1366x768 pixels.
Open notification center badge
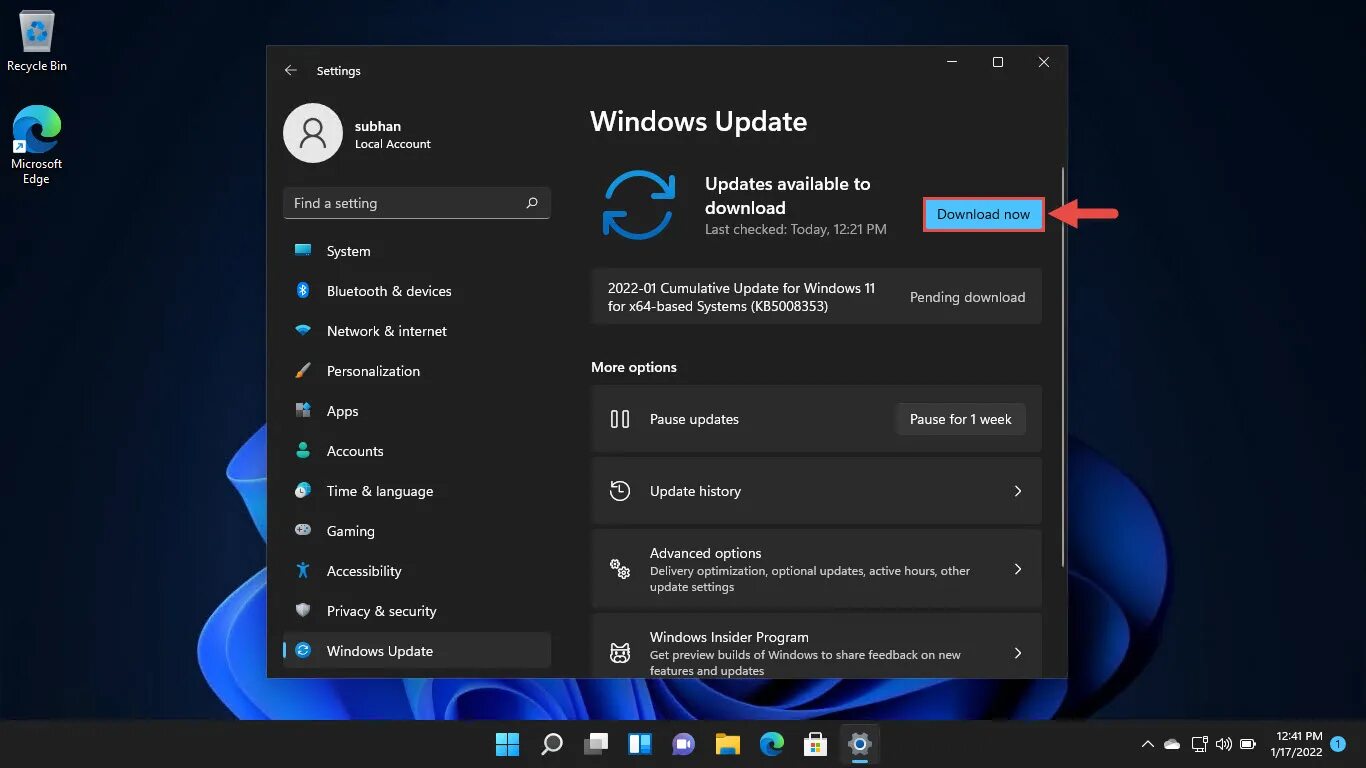point(1338,744)
